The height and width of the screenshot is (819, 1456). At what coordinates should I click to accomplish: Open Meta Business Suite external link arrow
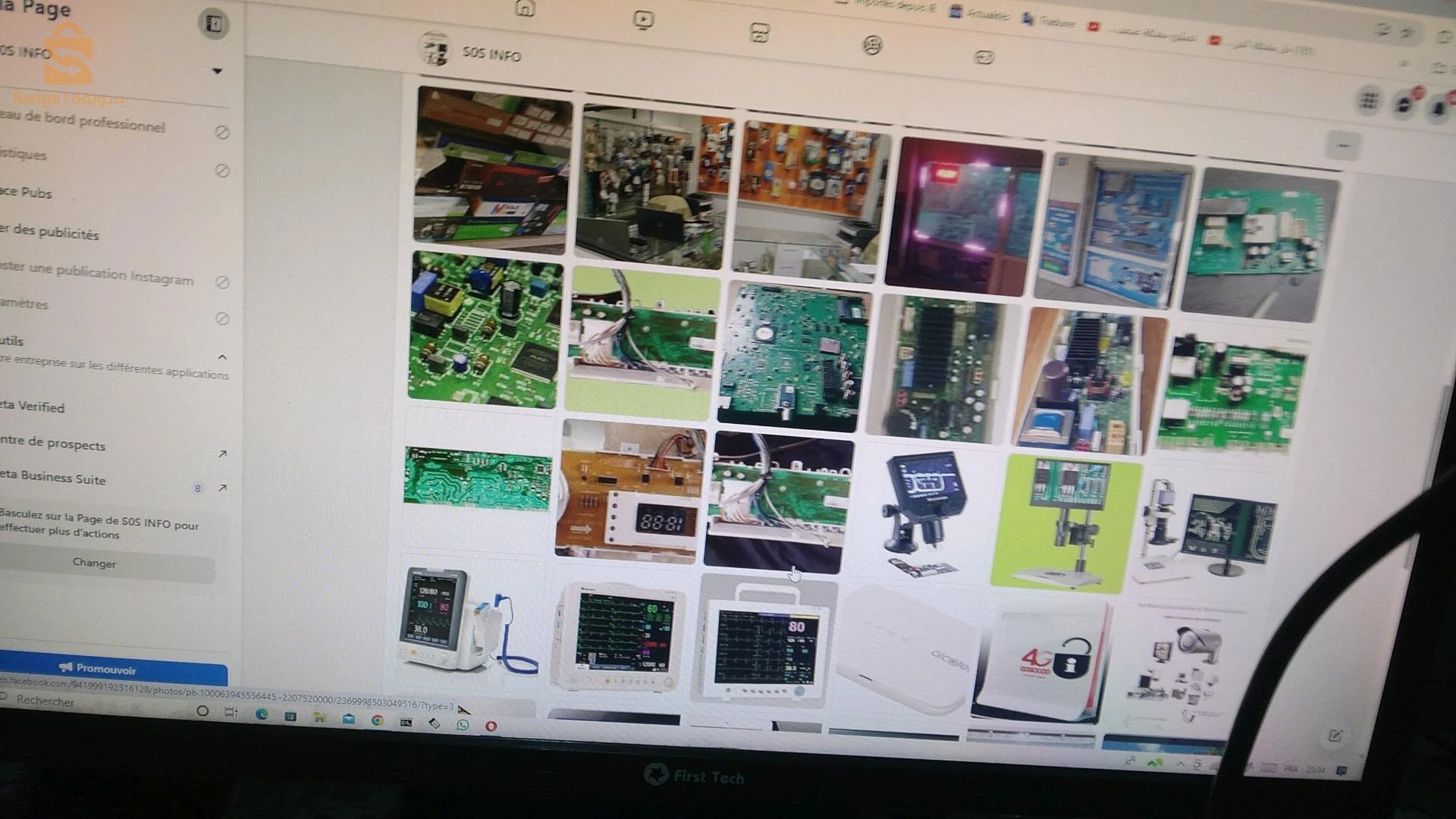point(222,488)
